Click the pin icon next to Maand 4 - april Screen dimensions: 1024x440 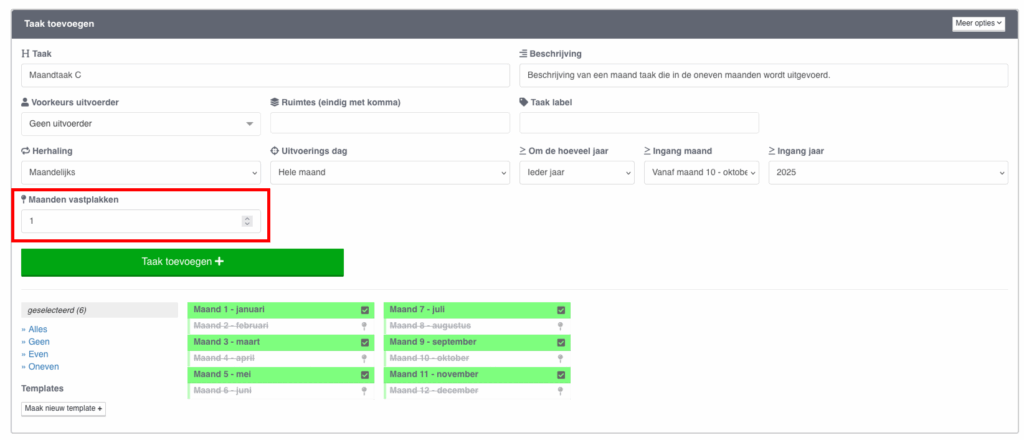365,358
